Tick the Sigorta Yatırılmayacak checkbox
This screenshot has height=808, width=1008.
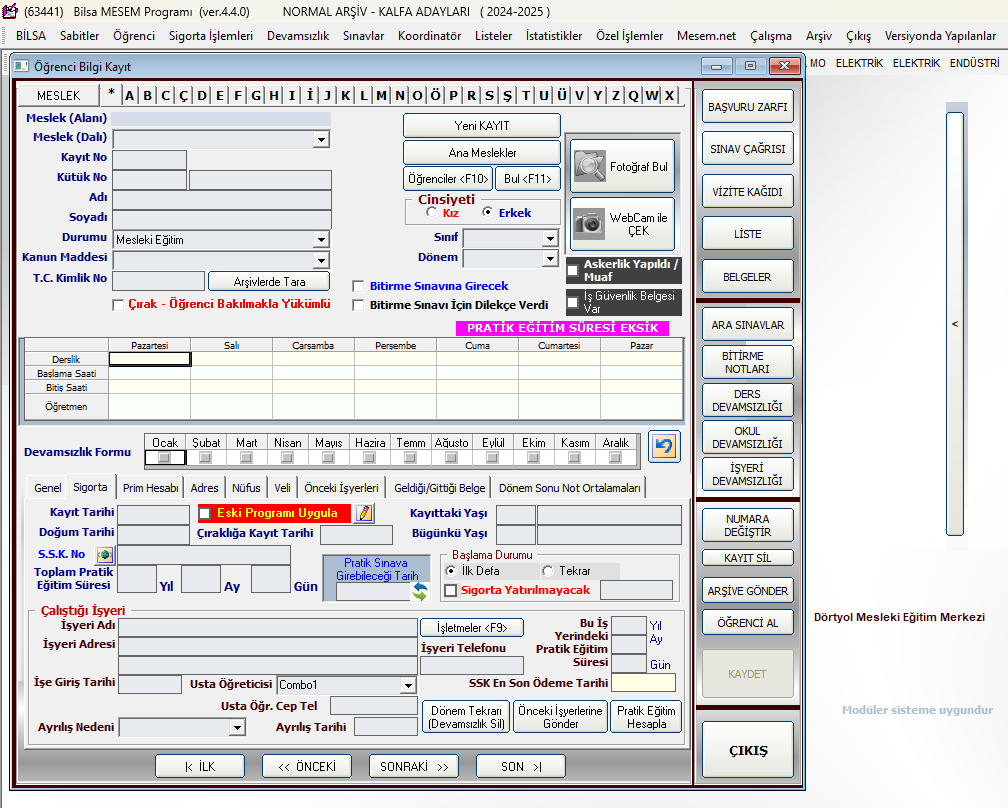(450, 590)
